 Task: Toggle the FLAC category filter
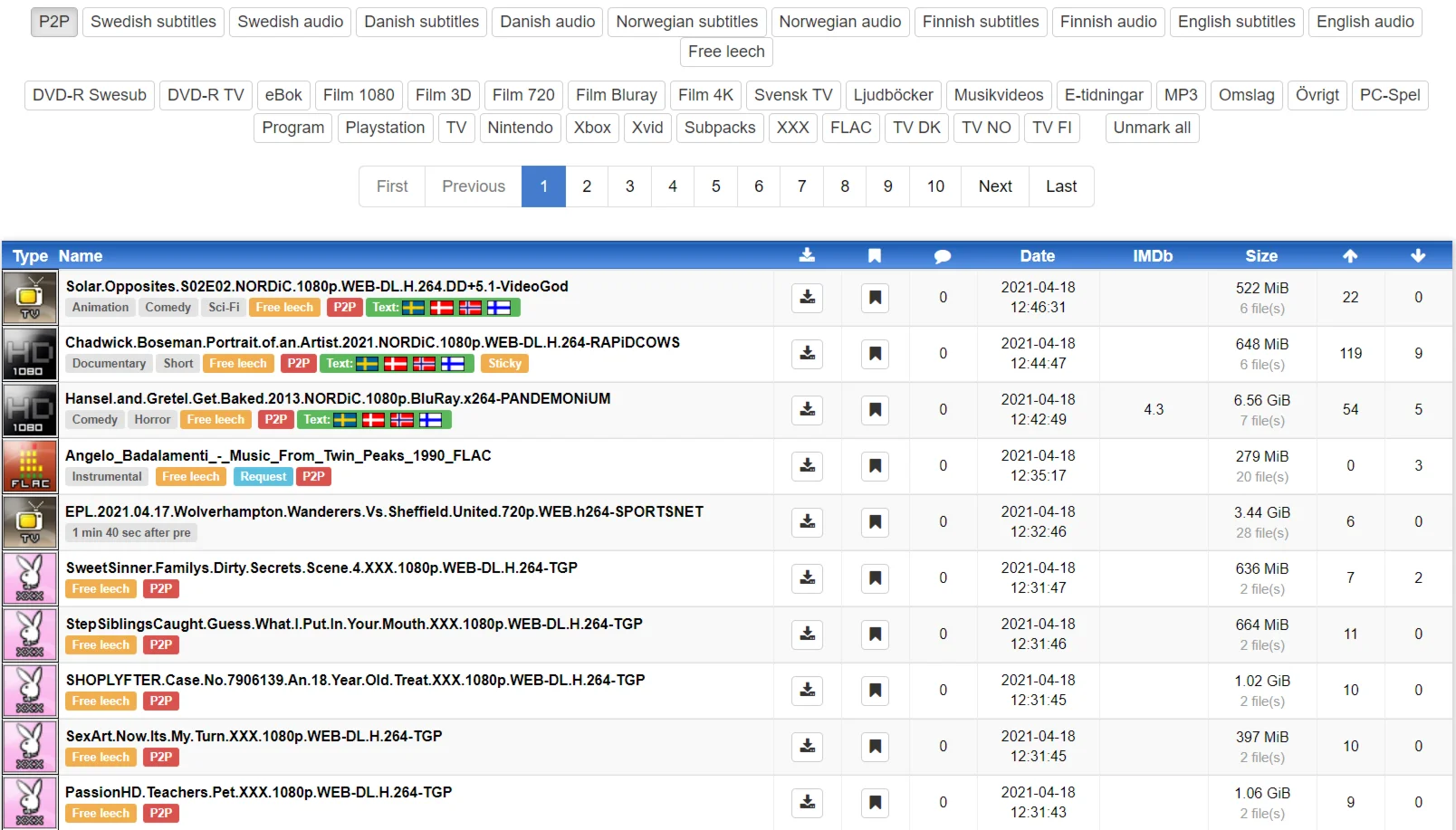click(851, 128)
